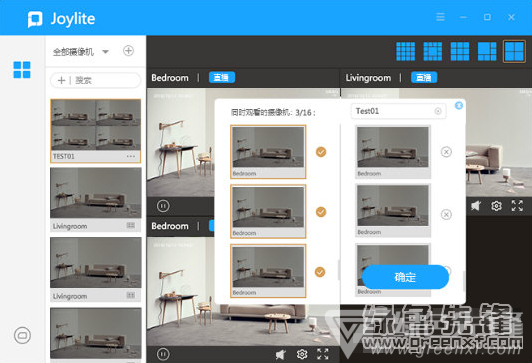The height and width of the screenshot is (363, 532).
Task: Click the Test01 group name field
Action: click(398, 111)
